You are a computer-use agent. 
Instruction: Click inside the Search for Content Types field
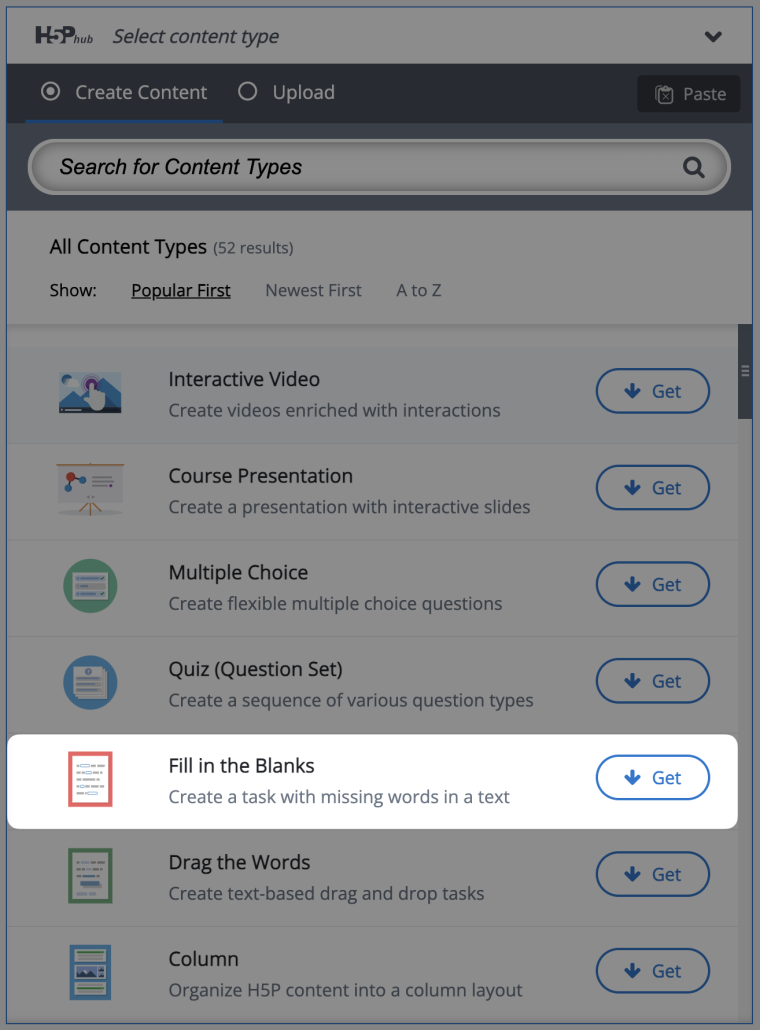pos(350,167)
